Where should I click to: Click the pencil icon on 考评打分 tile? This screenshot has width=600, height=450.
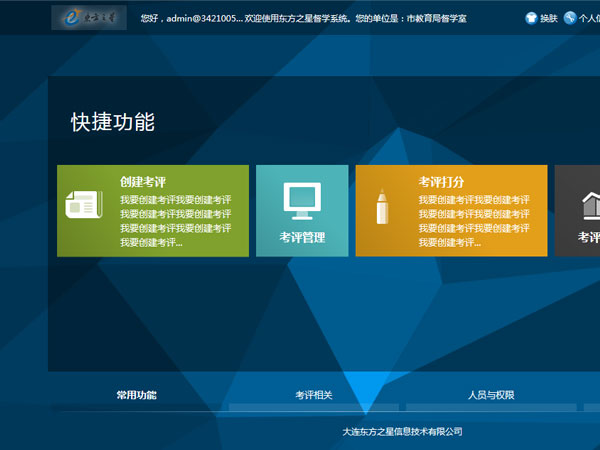click(381, 205)
